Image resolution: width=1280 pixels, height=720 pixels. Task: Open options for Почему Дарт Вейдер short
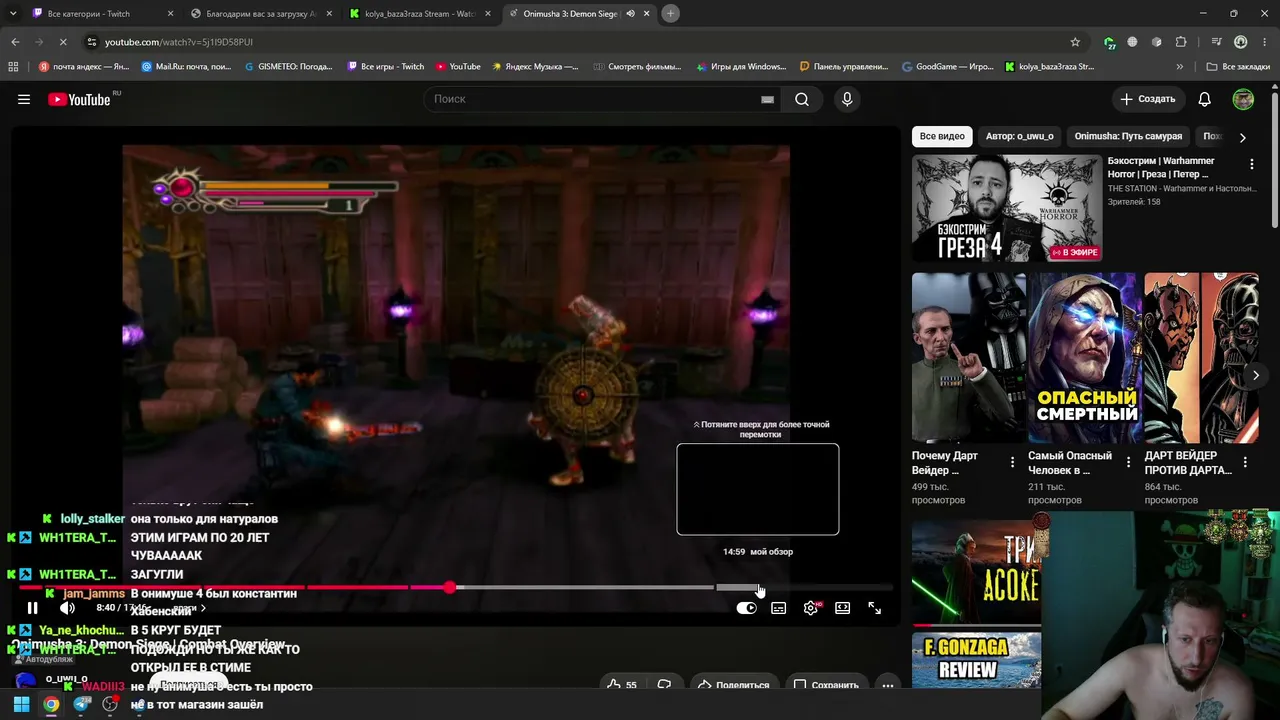point(1012,462)
